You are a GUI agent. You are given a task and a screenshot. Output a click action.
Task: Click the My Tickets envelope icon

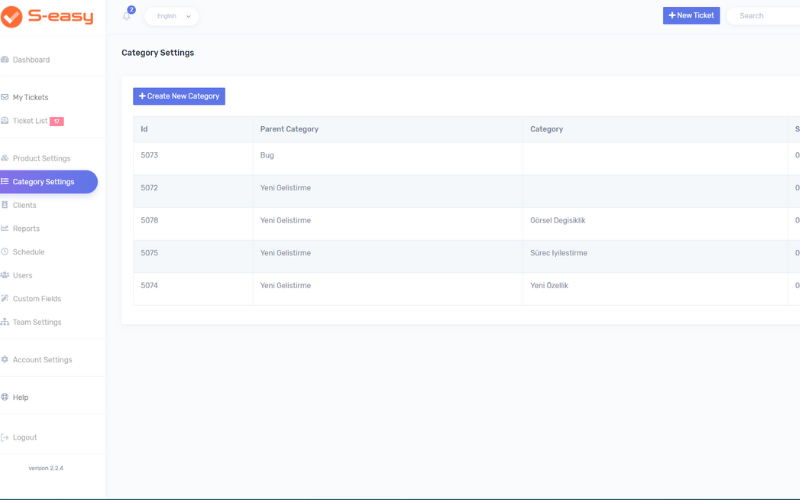(5, 97)
